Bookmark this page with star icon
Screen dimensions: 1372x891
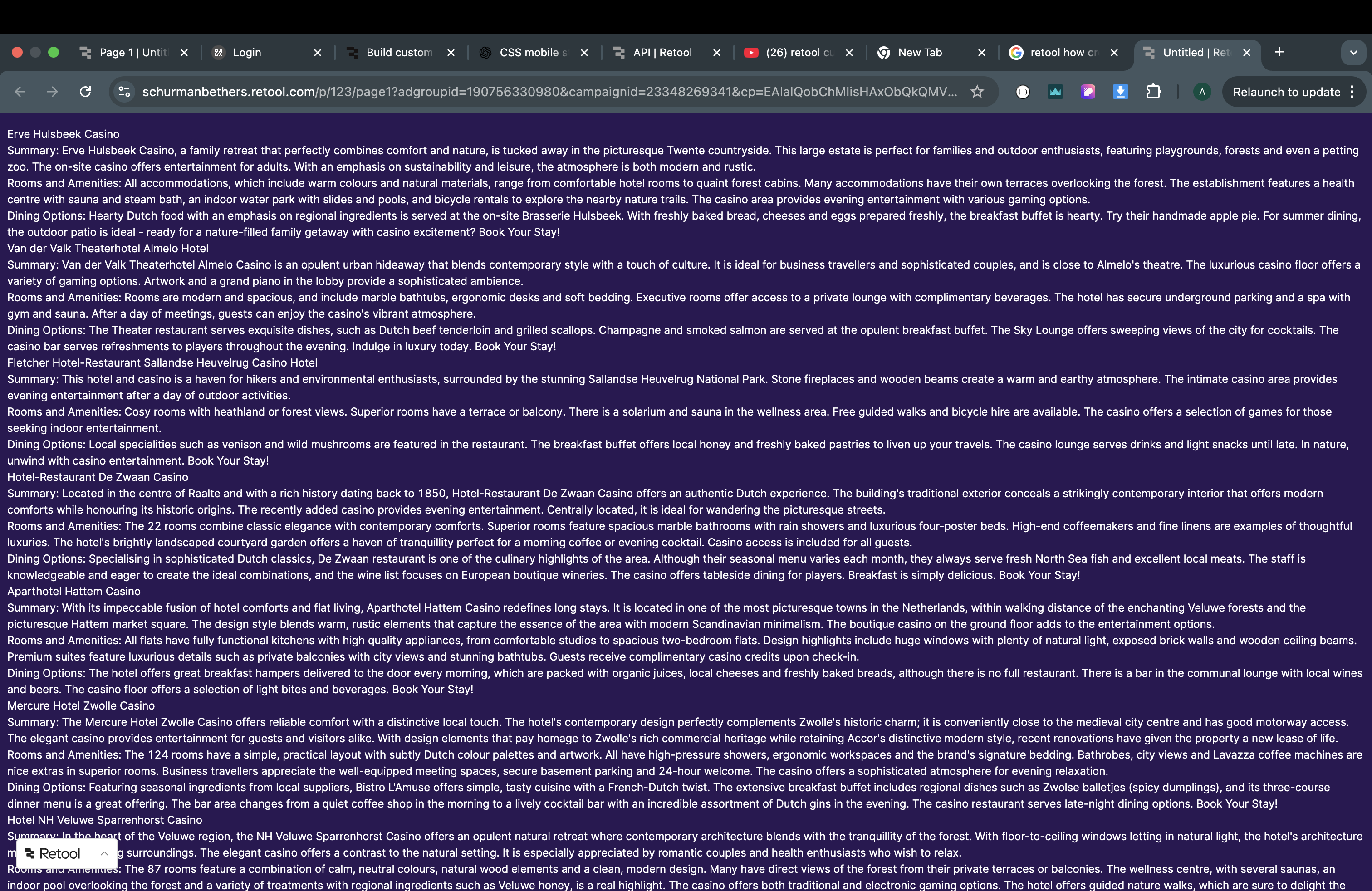[976, 92]
